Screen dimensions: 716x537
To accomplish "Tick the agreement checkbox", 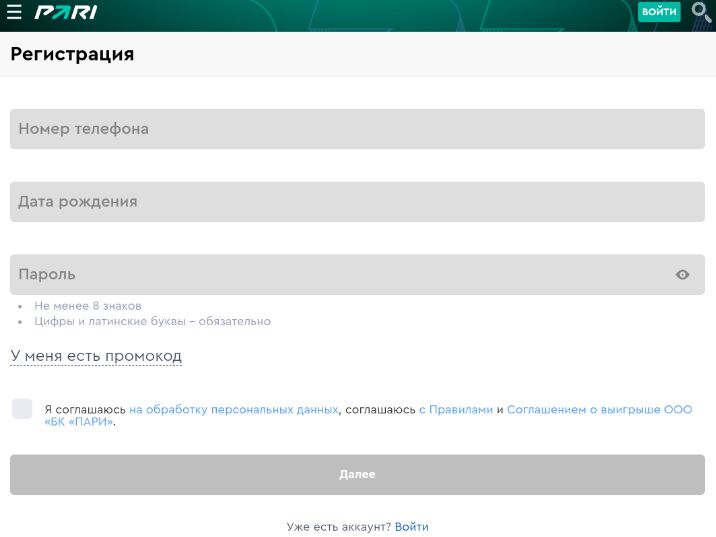I will pyautogui.click(x=22, y=409).
